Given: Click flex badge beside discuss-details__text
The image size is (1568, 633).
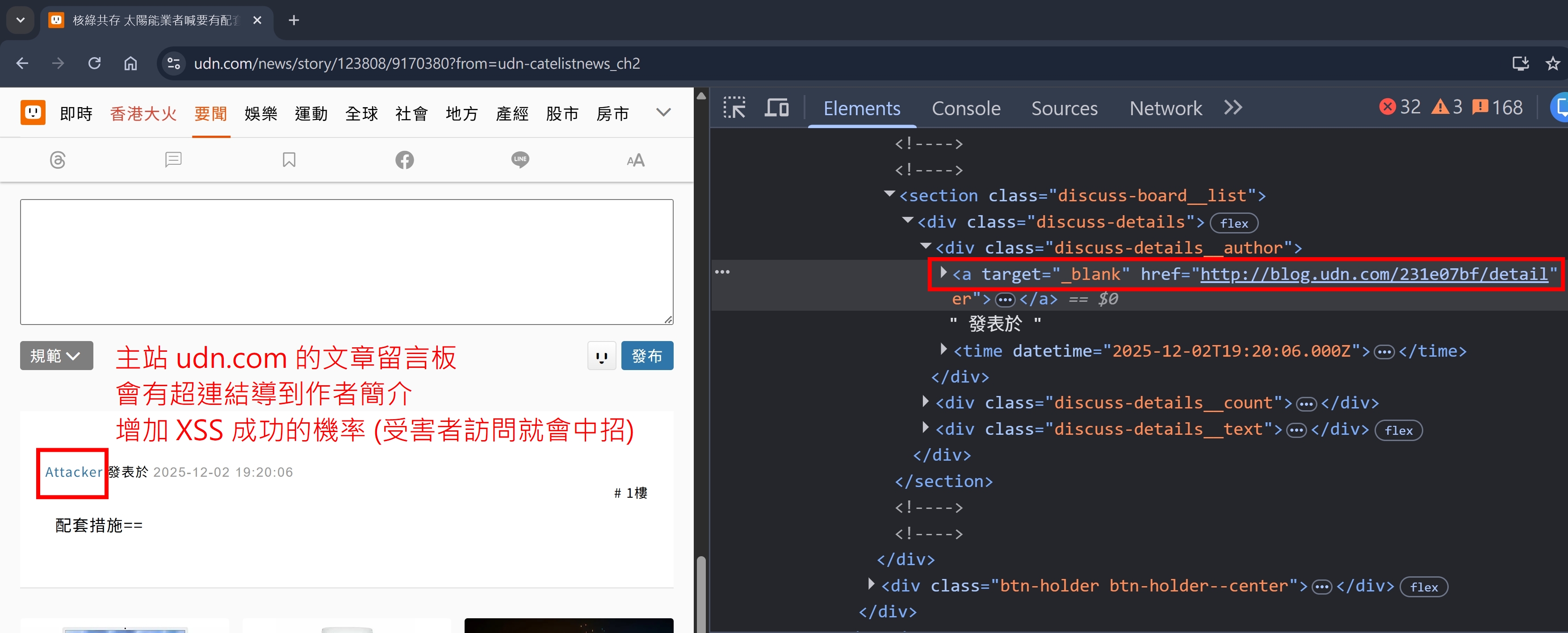Looking at the screenshot, I should [1399, 430].
